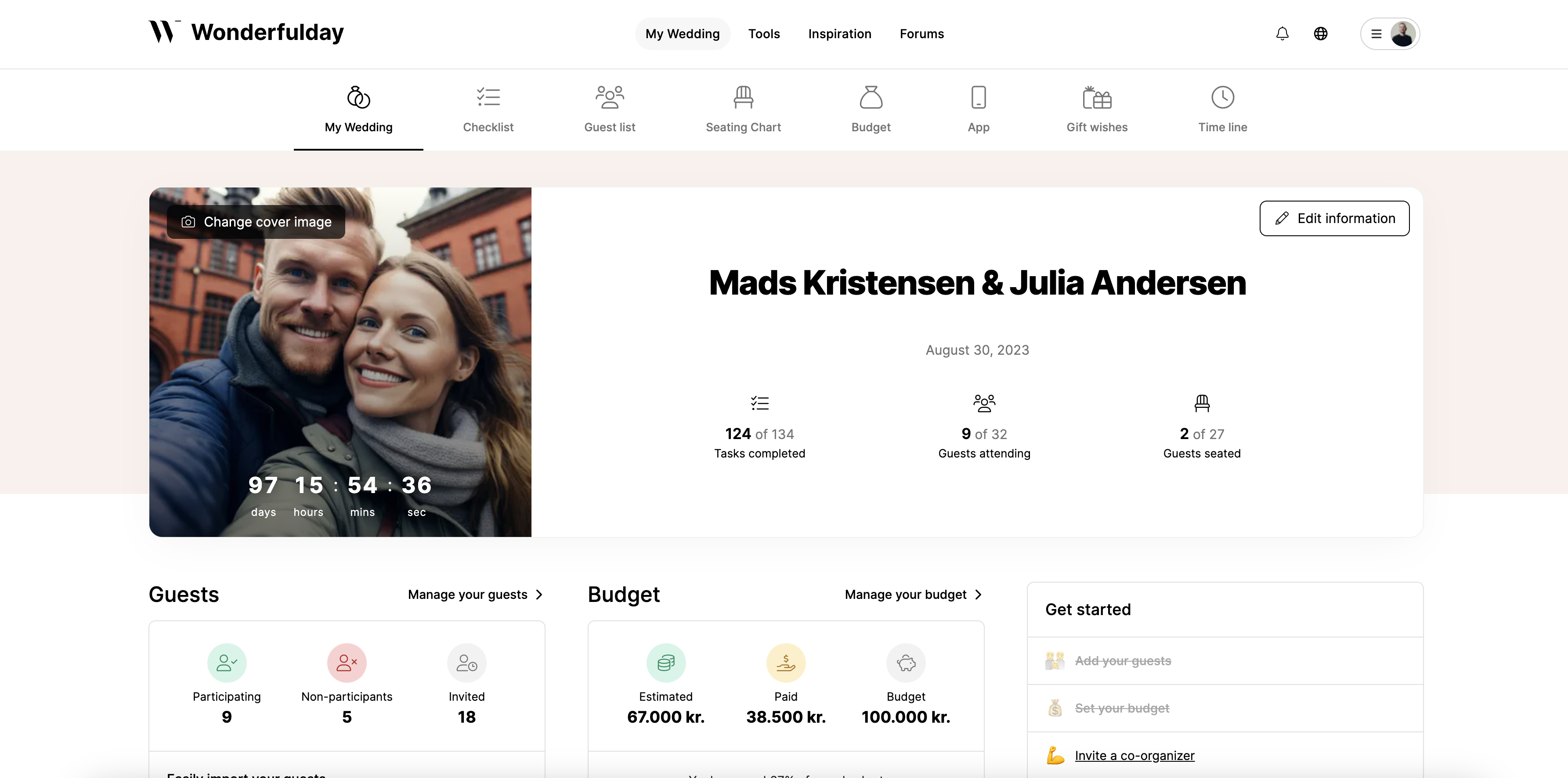Open the hamburger account menu
Screen dimensions: 1568x778
pyautogui.click(x=1376, y=33)
